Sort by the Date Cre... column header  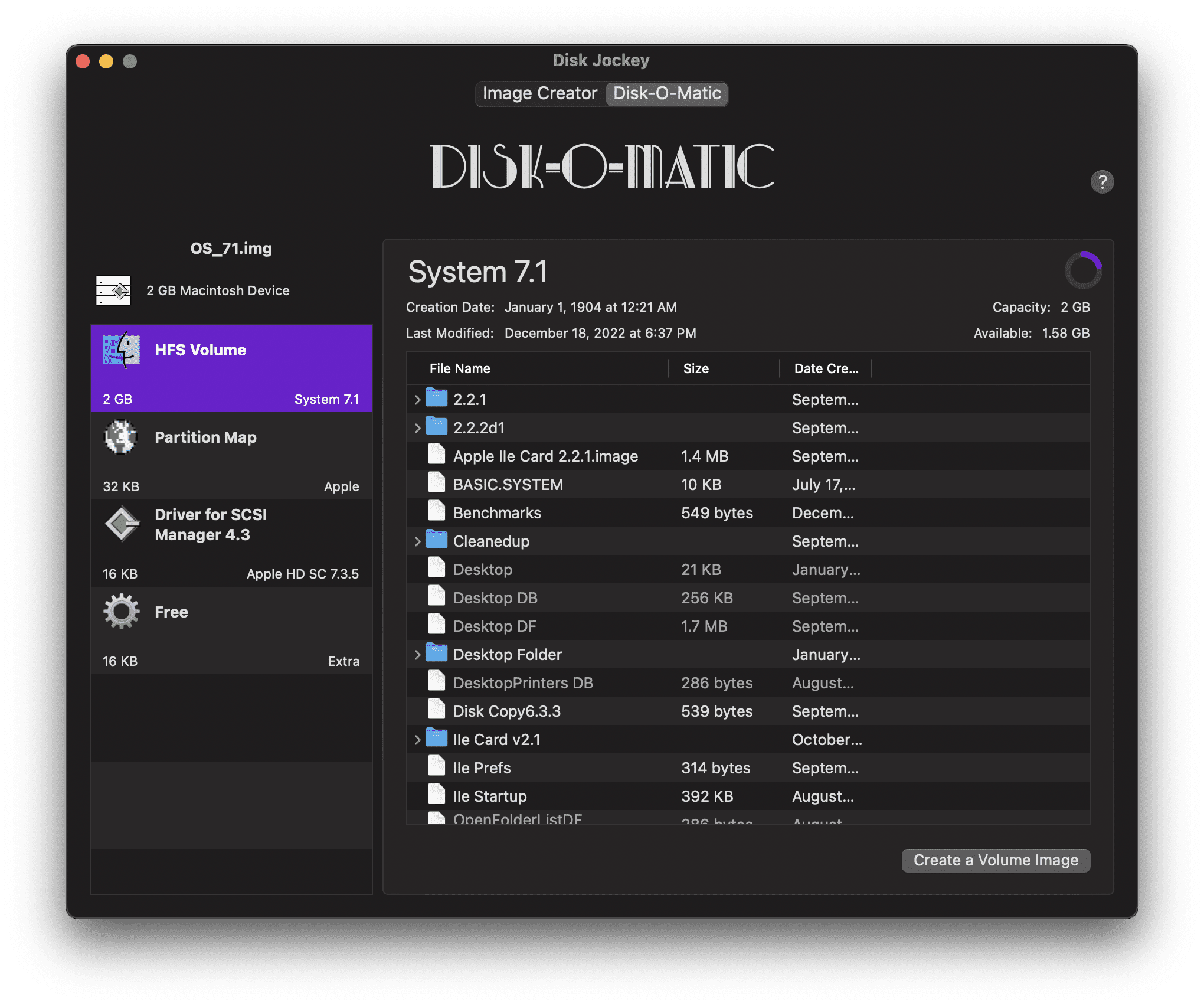tap(826, 368)
